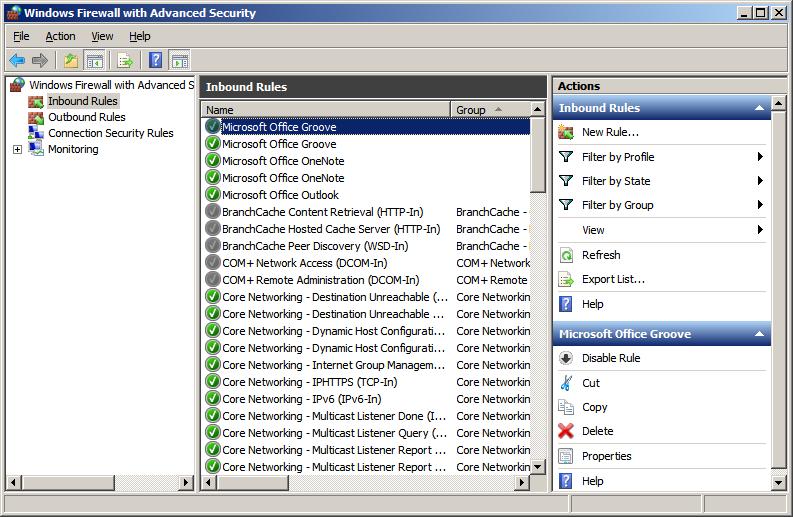Click New Rule icon in Actions pane
Viewport: 793px width, 517px height.
coord(566,132)
